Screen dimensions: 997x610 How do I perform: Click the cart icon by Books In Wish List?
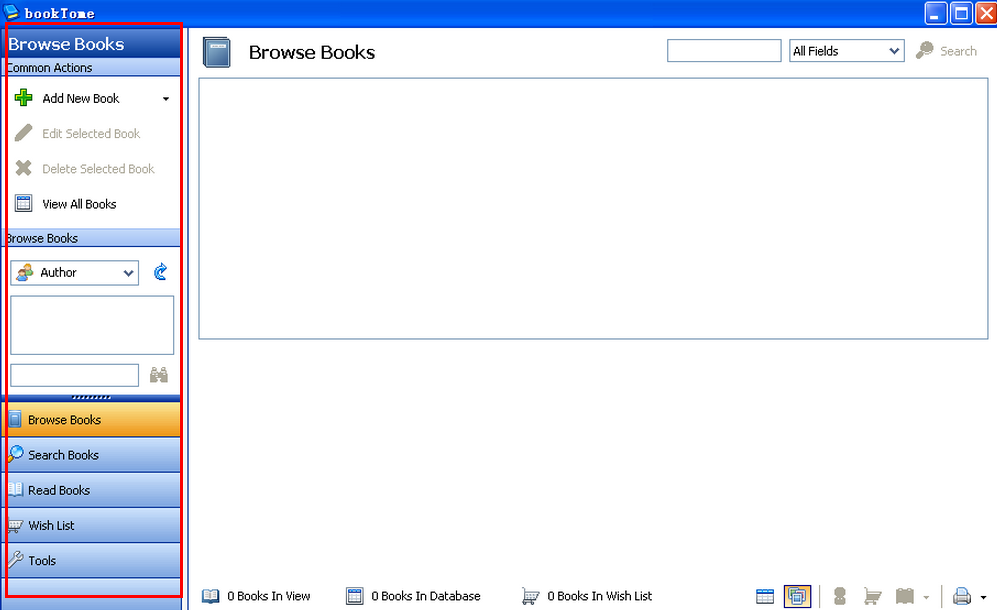pos(530,596)
